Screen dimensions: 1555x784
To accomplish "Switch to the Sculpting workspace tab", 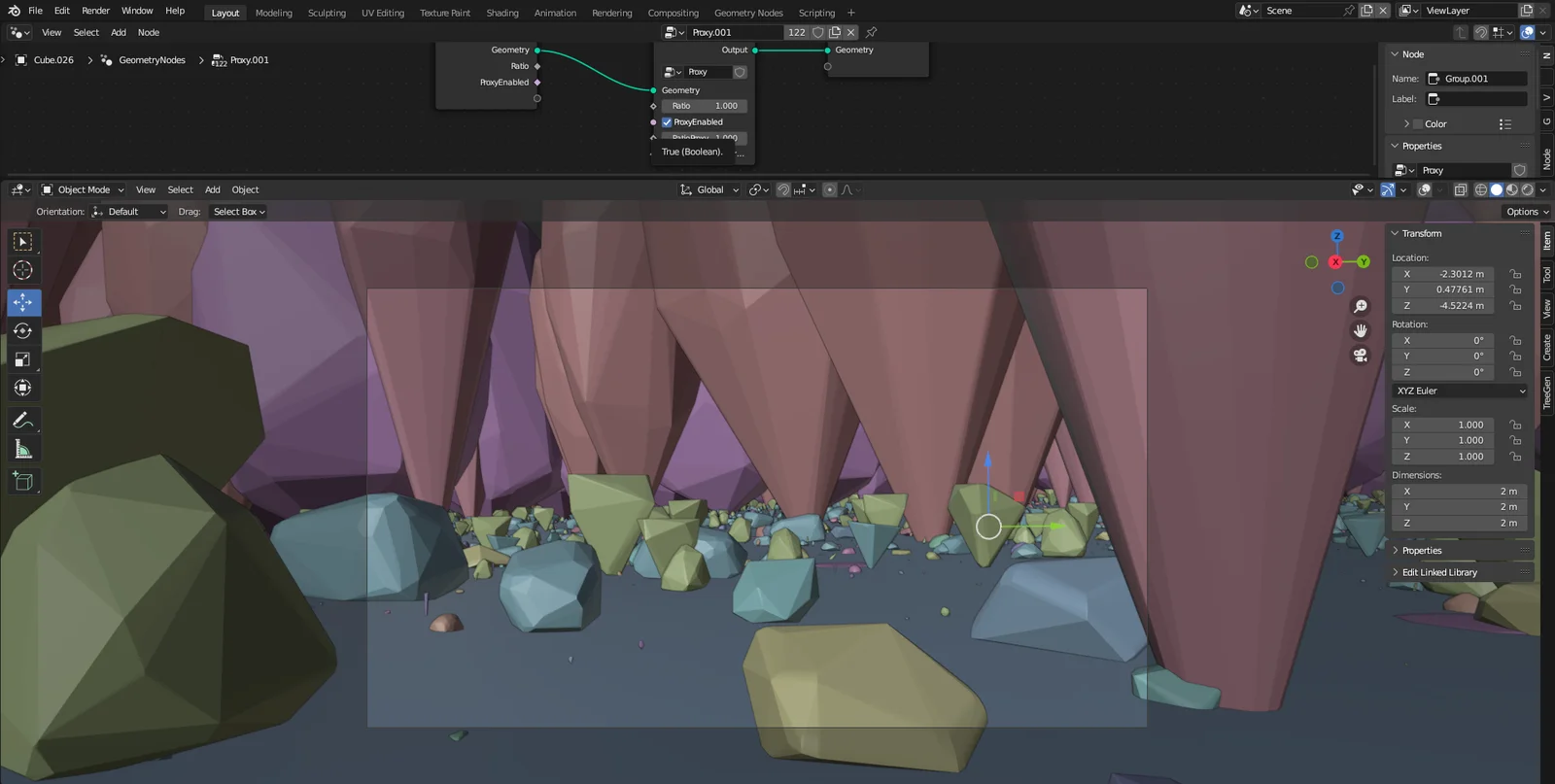I will pos(327,13).
